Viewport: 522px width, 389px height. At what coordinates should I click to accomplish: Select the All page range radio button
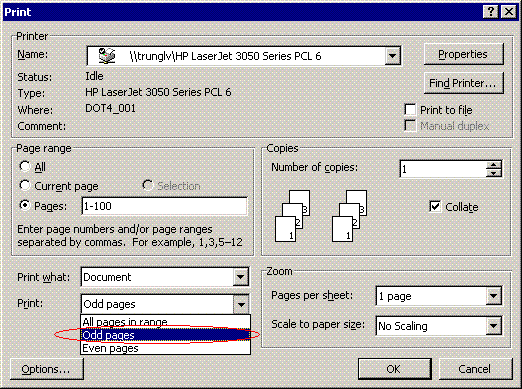point(25,166)
